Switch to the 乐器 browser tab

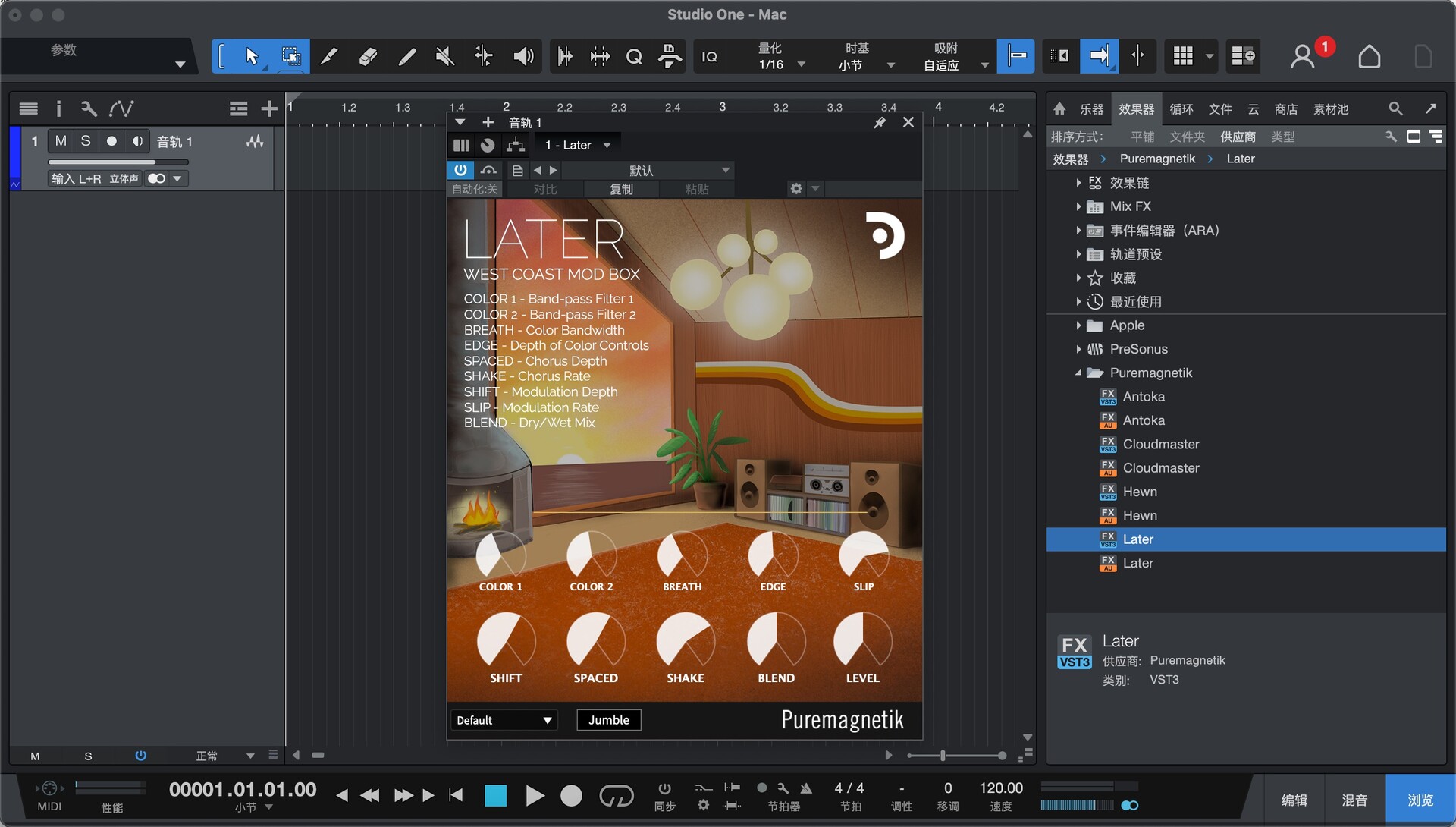coord(1091,109)
